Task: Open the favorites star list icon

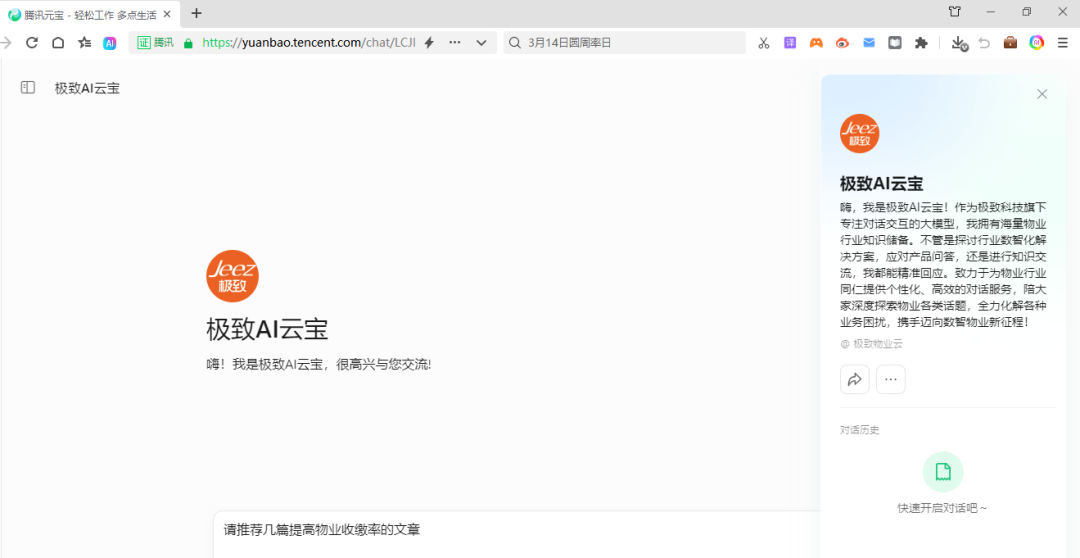Action: click(x=85, y=43)
